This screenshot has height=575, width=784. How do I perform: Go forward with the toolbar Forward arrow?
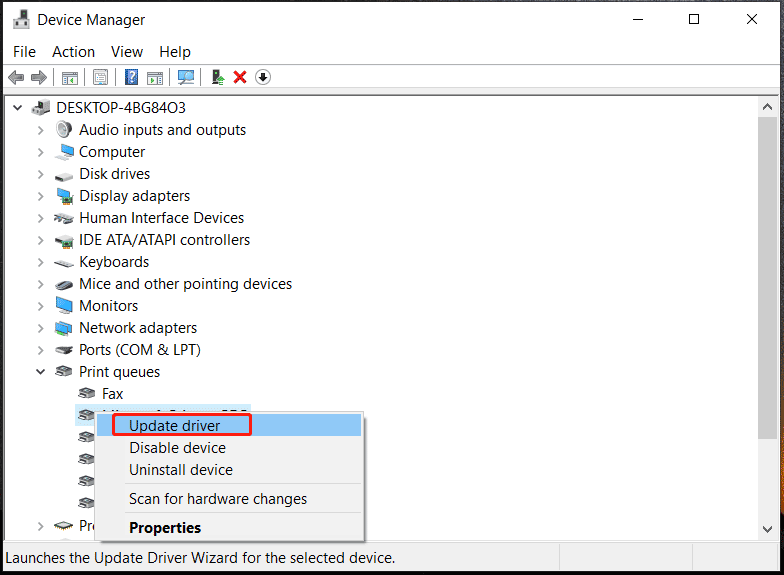tap(39, 78)
